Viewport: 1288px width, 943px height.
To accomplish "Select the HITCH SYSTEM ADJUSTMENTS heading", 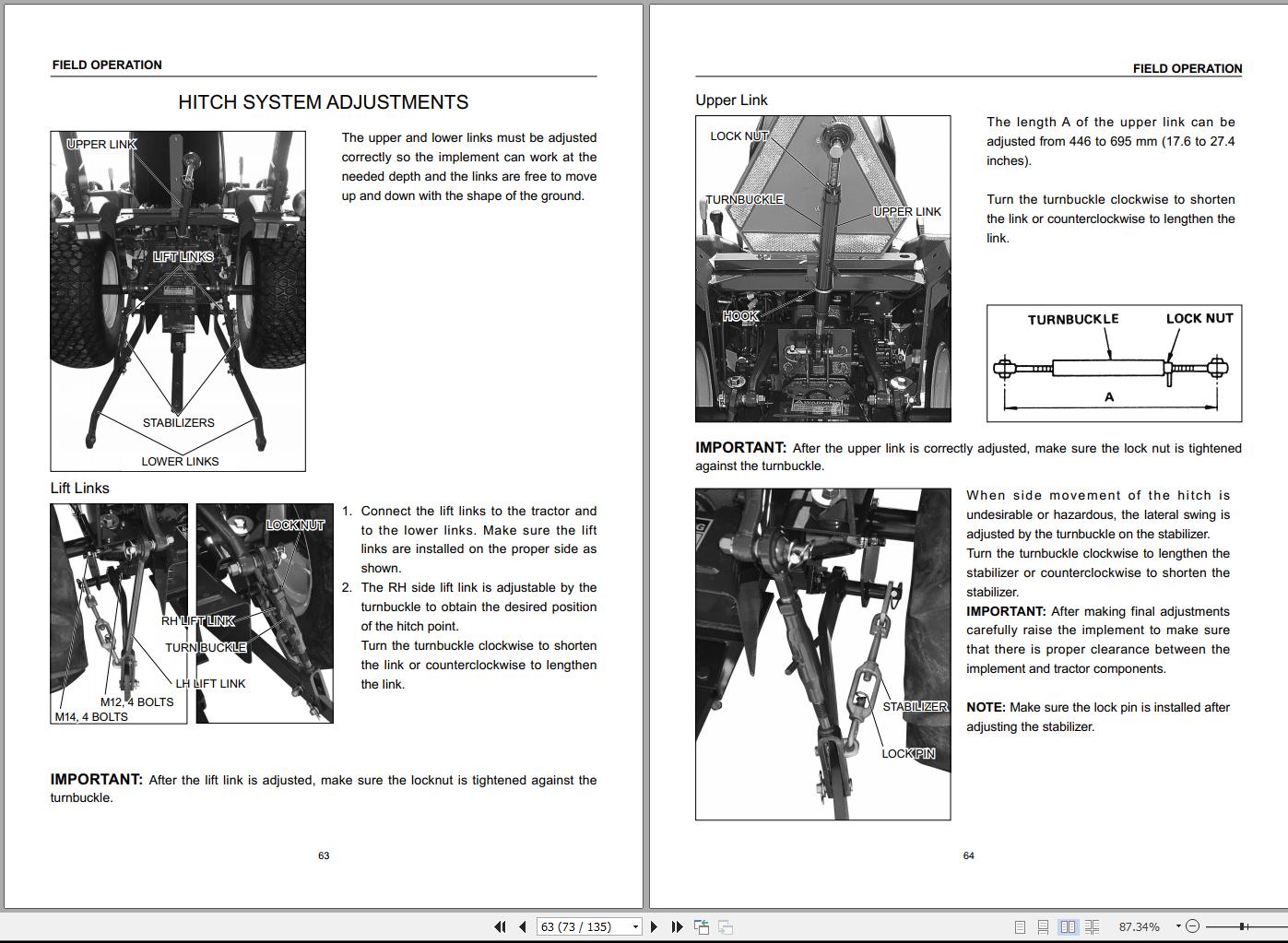I will pos(325,101).
